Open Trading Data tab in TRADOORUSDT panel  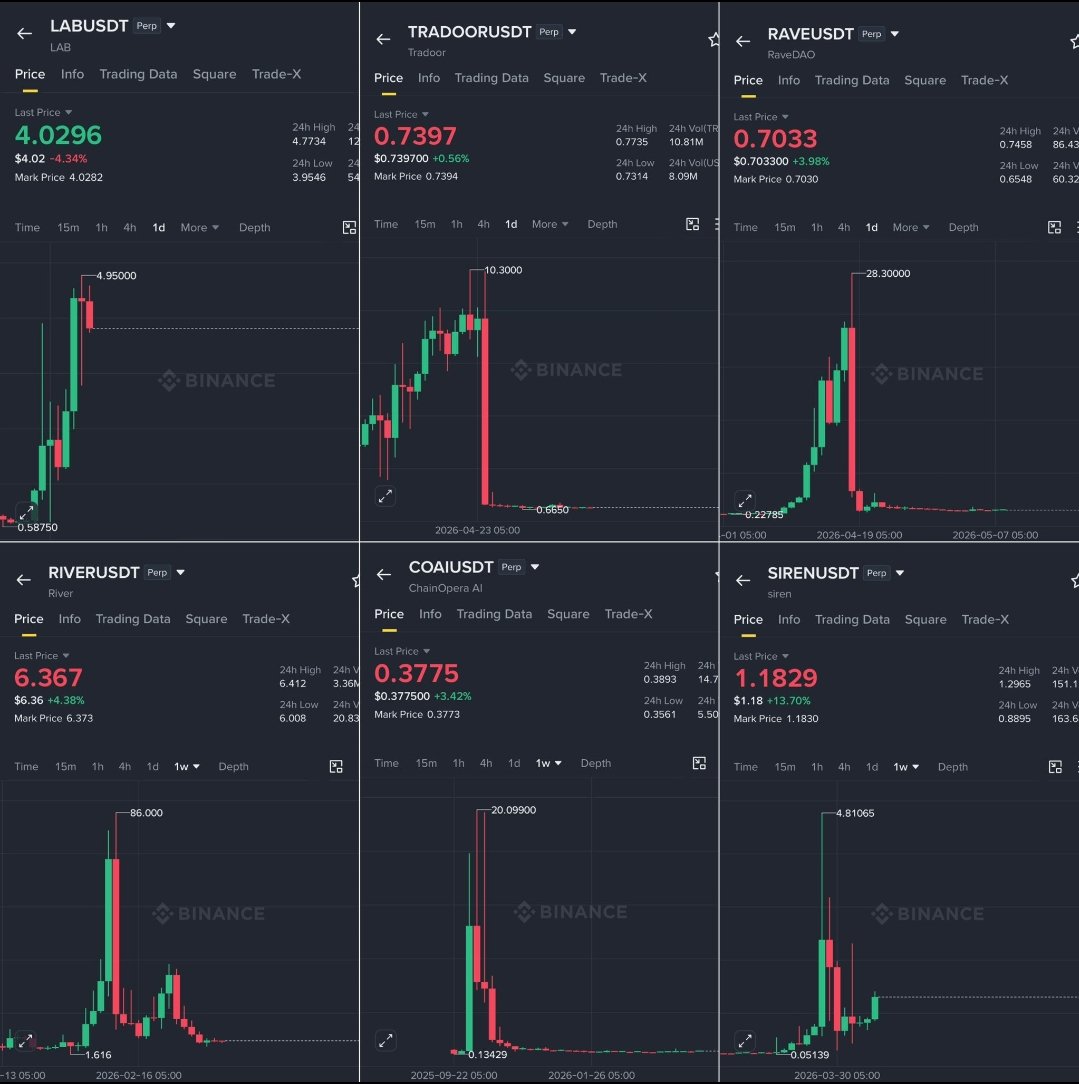tap(491, 78)
